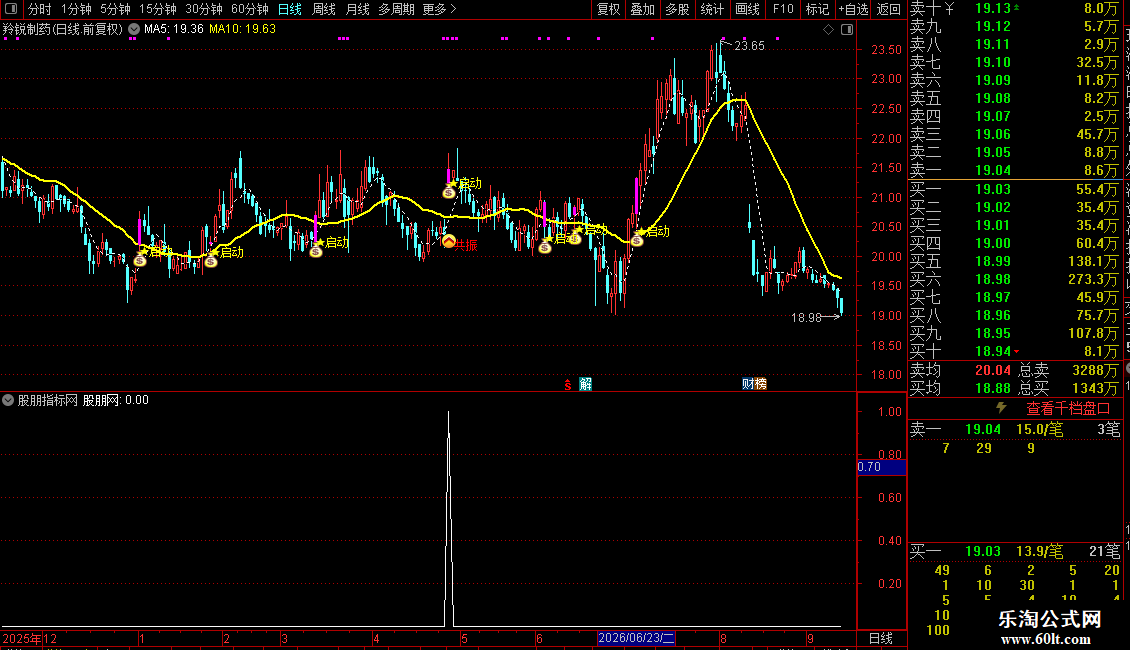The width and height of the screenshot is (1130, 650).
Task: Switch to the 周线 weekly tab
Action: (x=324, y=9)
